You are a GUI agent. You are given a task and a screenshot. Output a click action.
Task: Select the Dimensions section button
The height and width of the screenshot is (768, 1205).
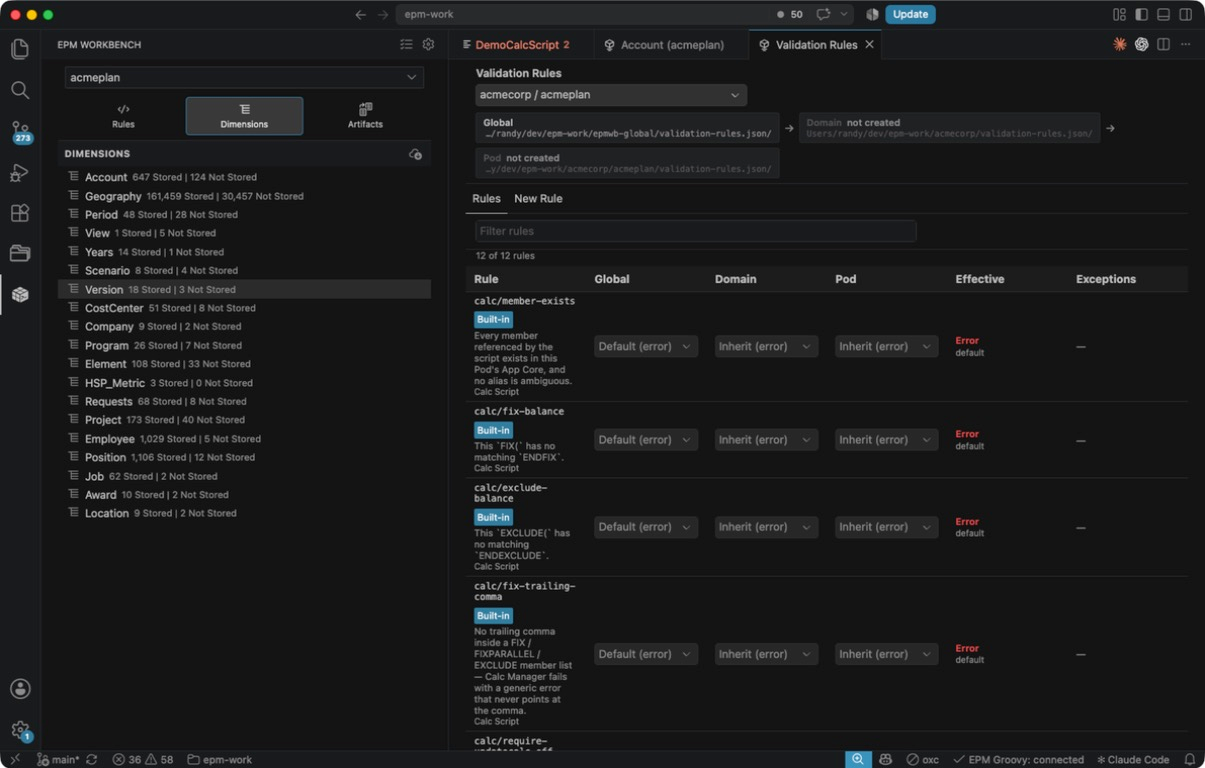[244, 116]
